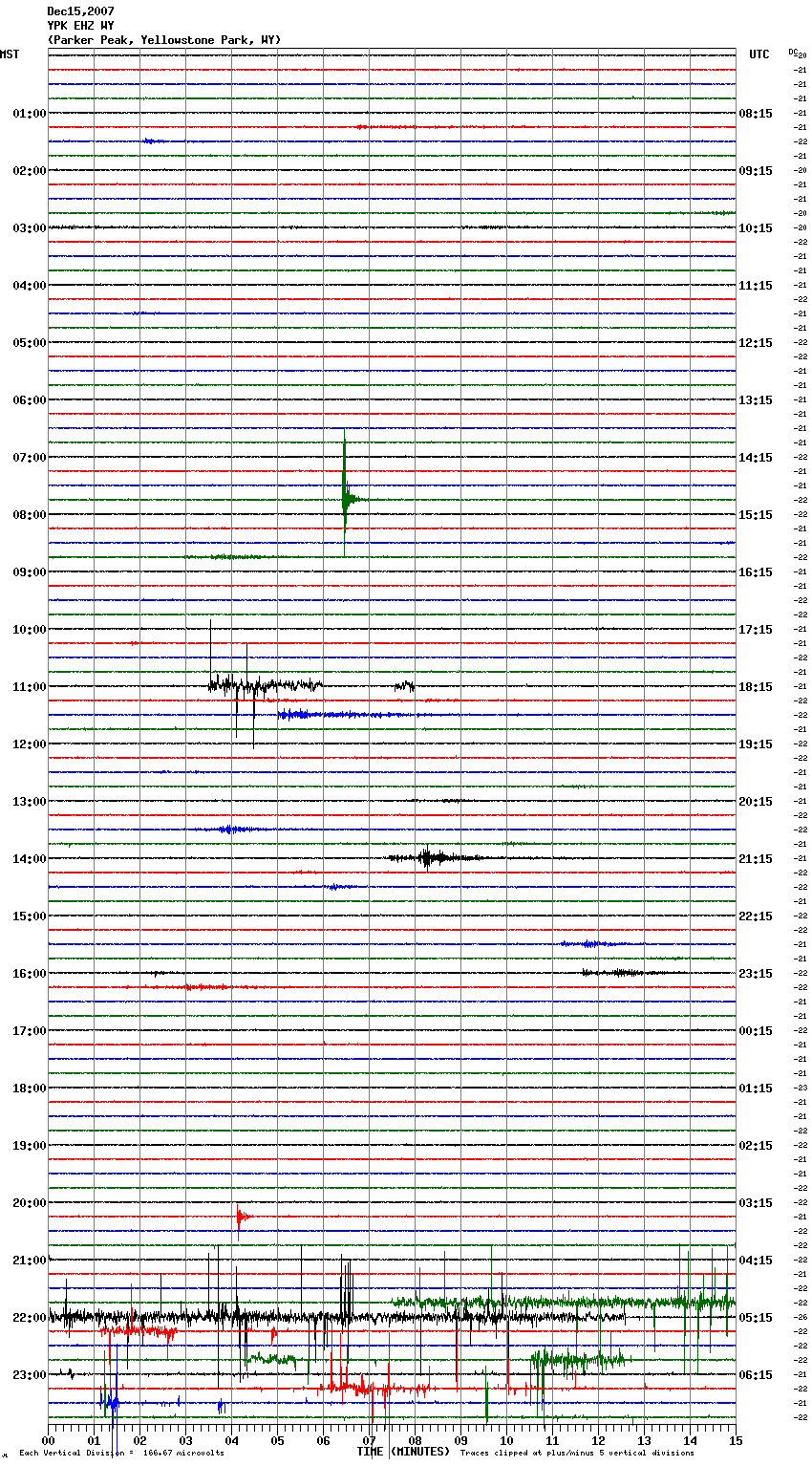This screenshot has height=1466, width=812.
Task: Select the 07:00 MST time label
Action: (30, 458)
